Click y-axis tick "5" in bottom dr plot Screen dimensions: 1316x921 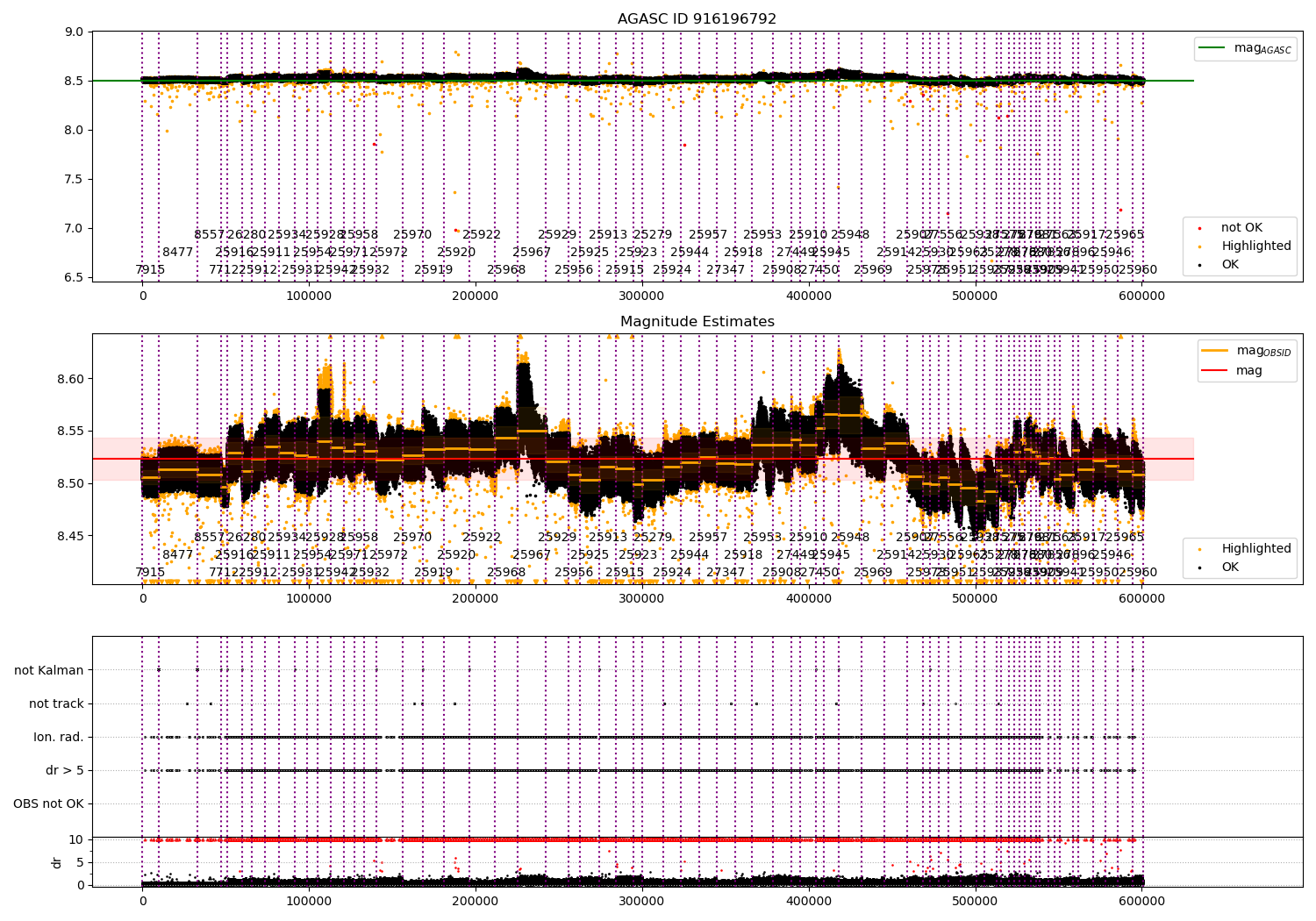click(x=80, y=863)
